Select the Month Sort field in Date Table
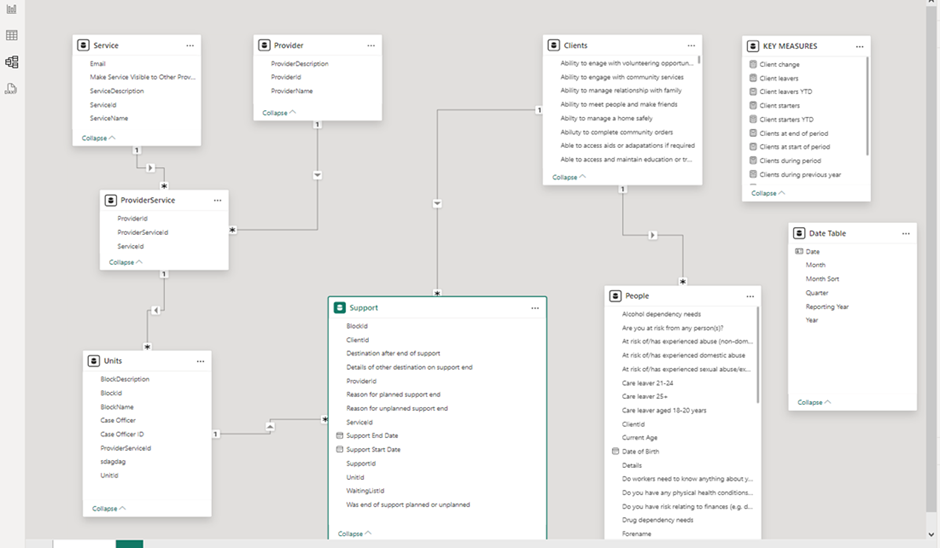This screenshot has width=940, height=548. 822,279
